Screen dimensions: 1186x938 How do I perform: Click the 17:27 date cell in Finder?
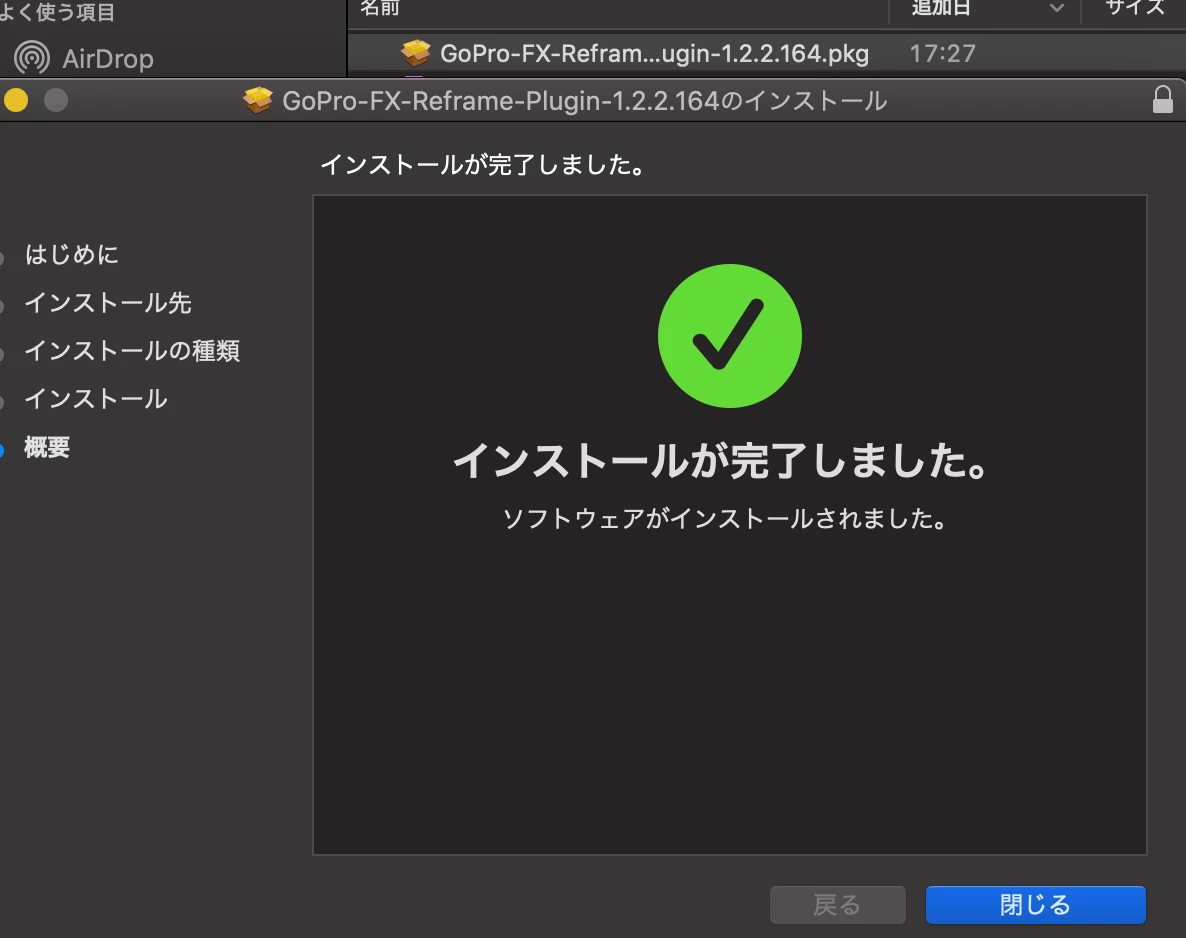coord(942,53)
